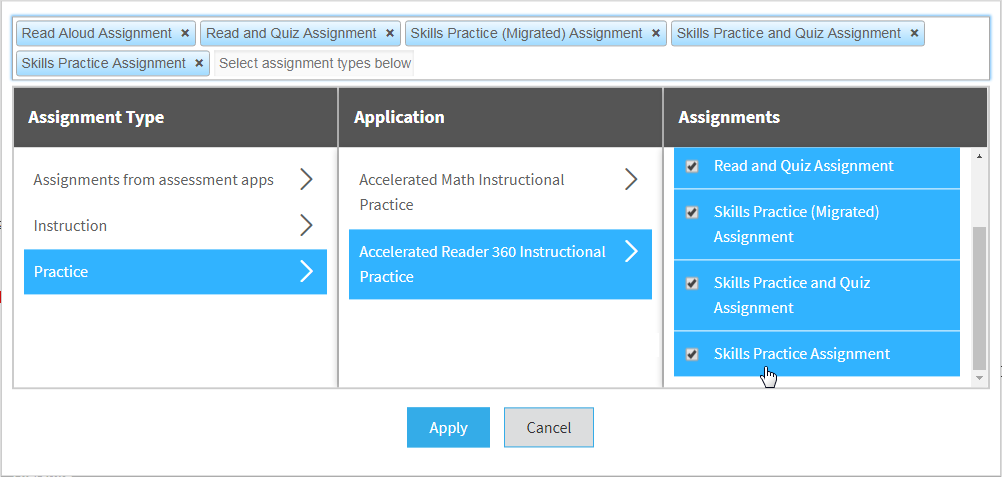This screenshot has height=477, width=1002.
Task: Remove Skills Practice and Quiz Assignment tag
Action: [914, 33]
